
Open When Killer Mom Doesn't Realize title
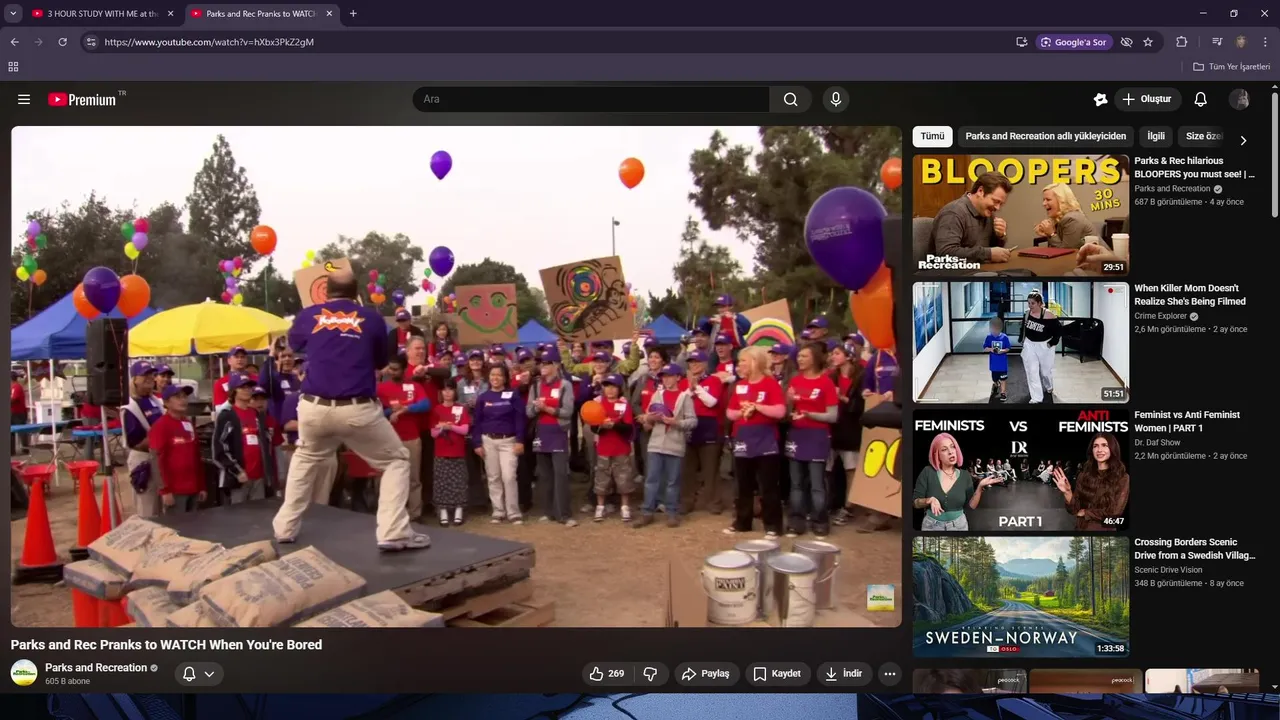1190,294
